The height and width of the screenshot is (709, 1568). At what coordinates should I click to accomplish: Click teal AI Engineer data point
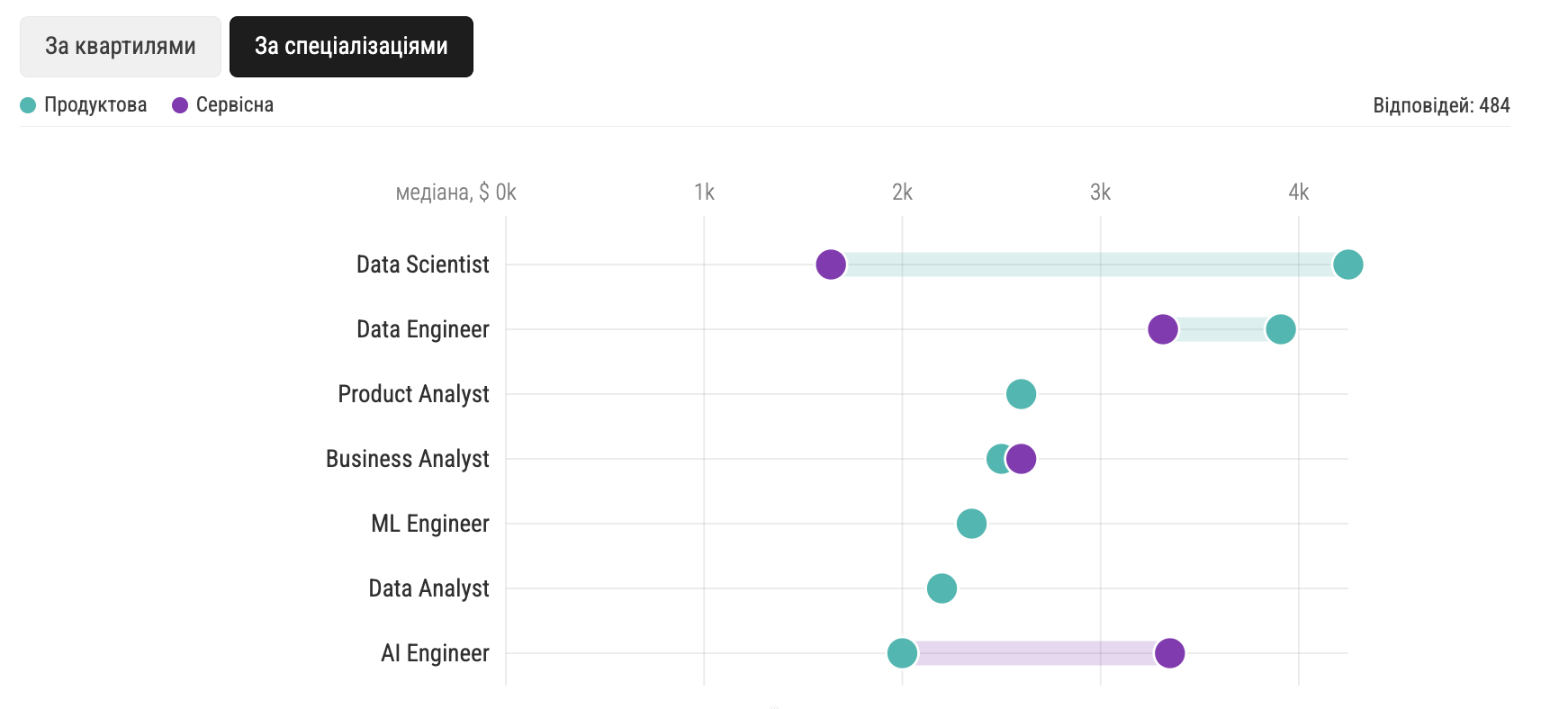(902, 653)
